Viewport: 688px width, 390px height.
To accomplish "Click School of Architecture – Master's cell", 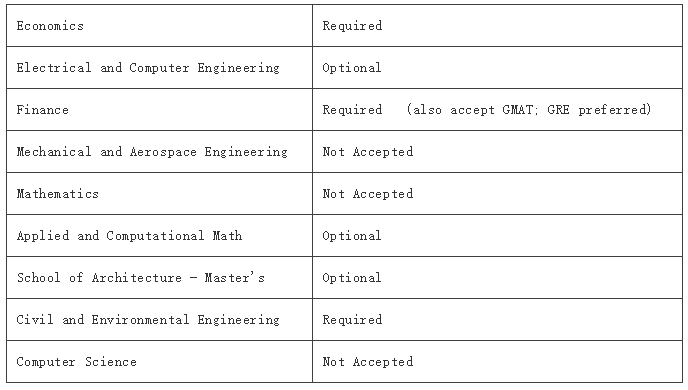I will click(159, 278).
